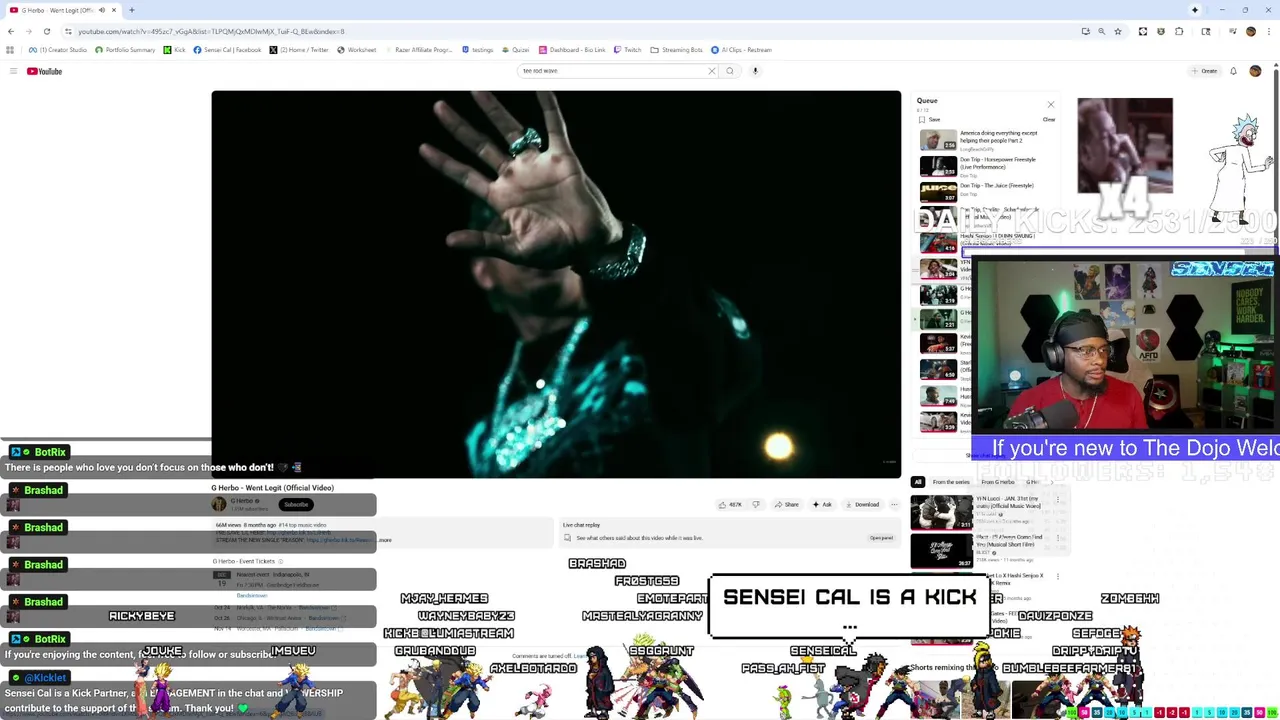Open a new browser tab

click(132, 10)
